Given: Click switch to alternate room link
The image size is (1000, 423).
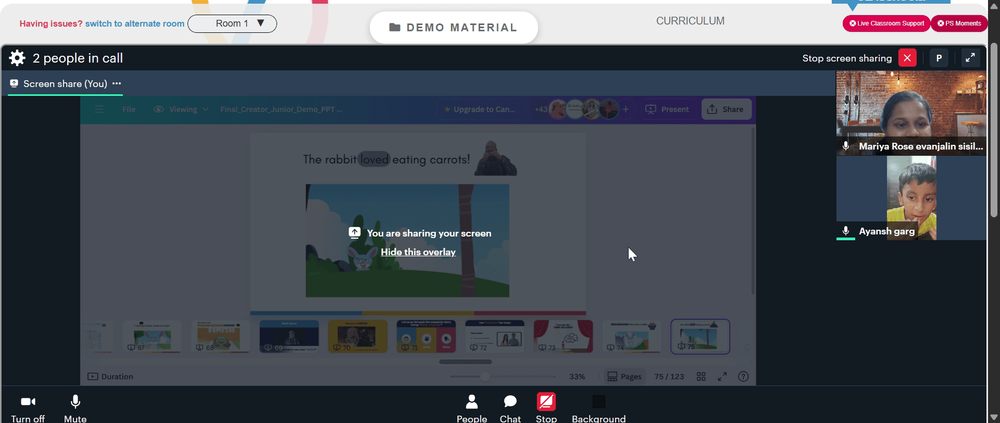Looking at the screenshot, I should [135, 24].
